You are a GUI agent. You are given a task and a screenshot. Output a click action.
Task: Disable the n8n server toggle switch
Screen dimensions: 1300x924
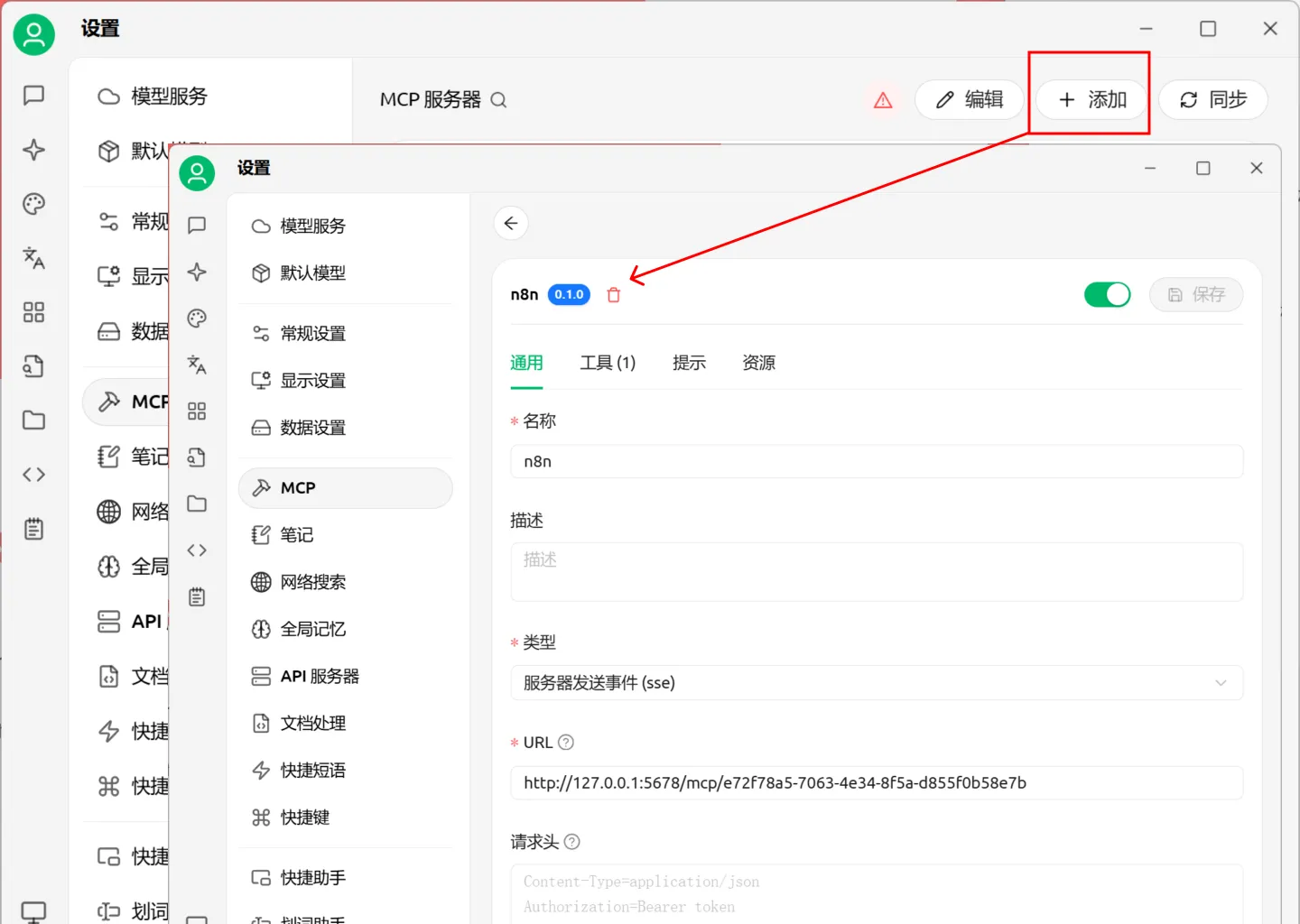pos(1107,294)
